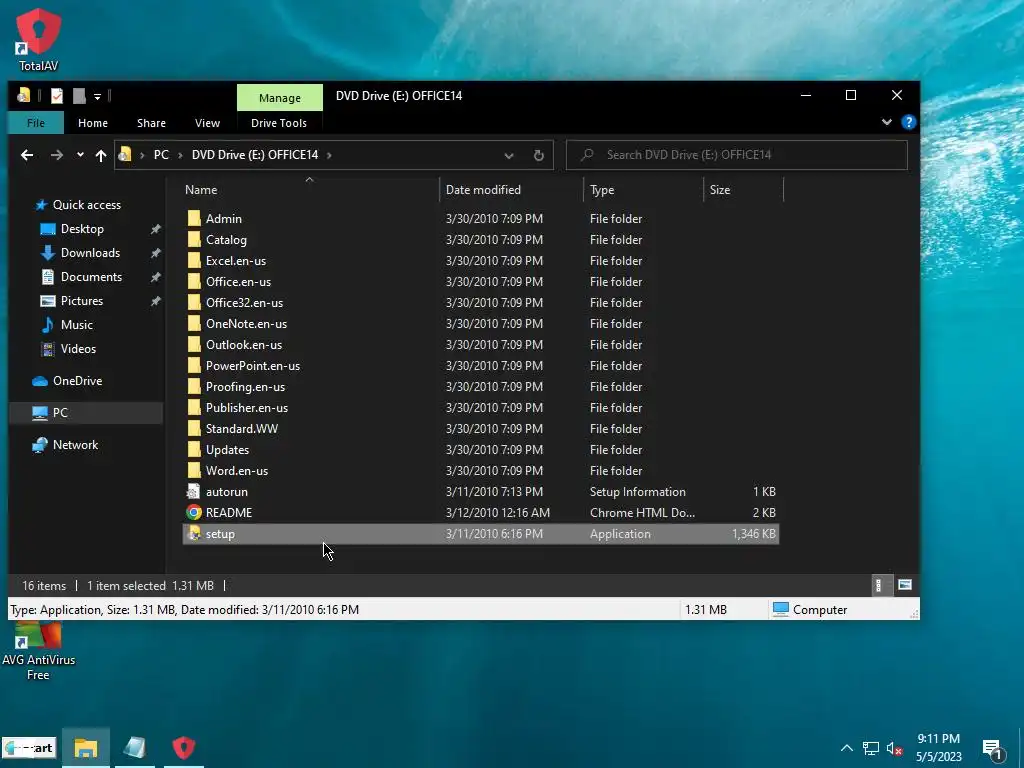Click the New folder icon in title bar
This screenshot has width=1024, height=768.
pos(79,96)
